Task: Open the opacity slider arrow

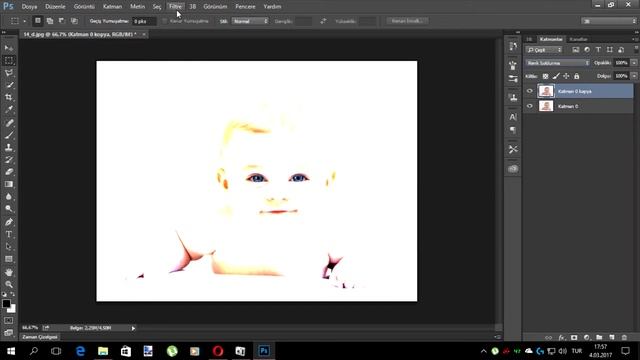Action: click(634, 63)
